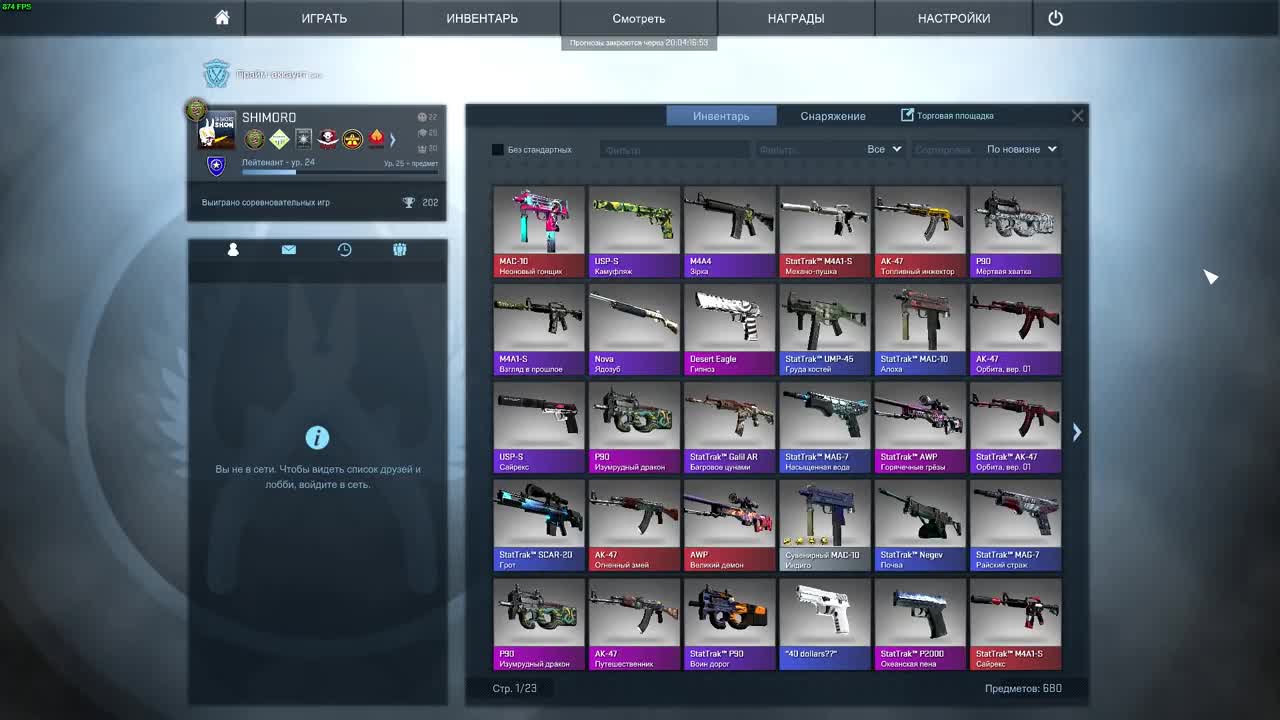Viewport: 1280px width, 720px height.
Task: Click the info icon in friends panel
Action: point(317,437)
